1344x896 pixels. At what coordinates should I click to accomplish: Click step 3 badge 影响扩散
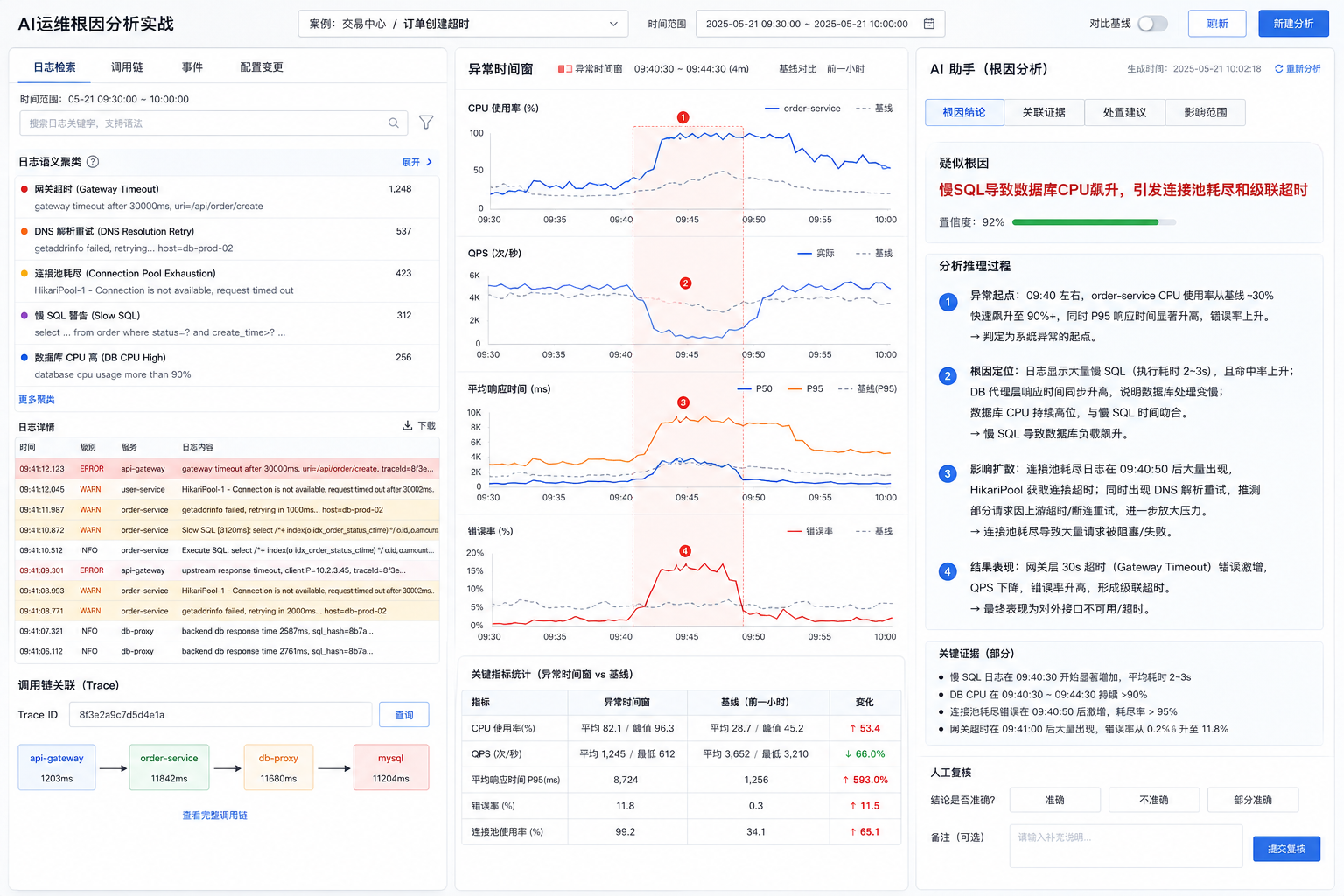click(x=948, y=474)
